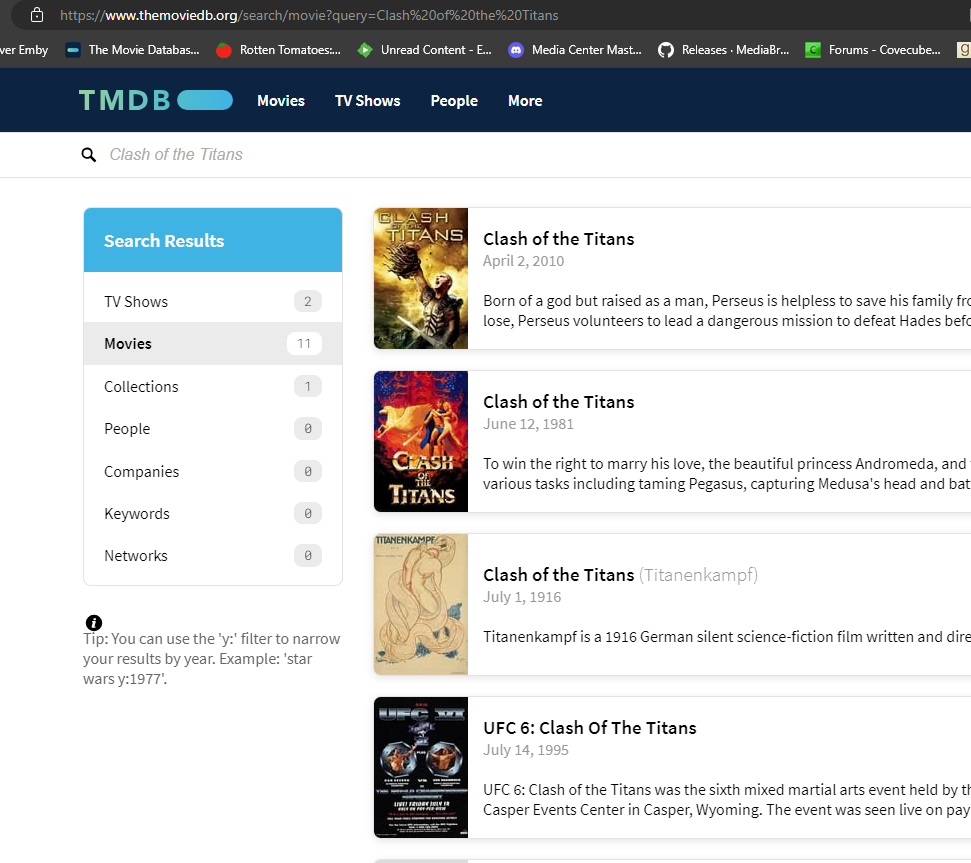Open the More navigation menu
971x863 pixels.
[x=525, y=101]
